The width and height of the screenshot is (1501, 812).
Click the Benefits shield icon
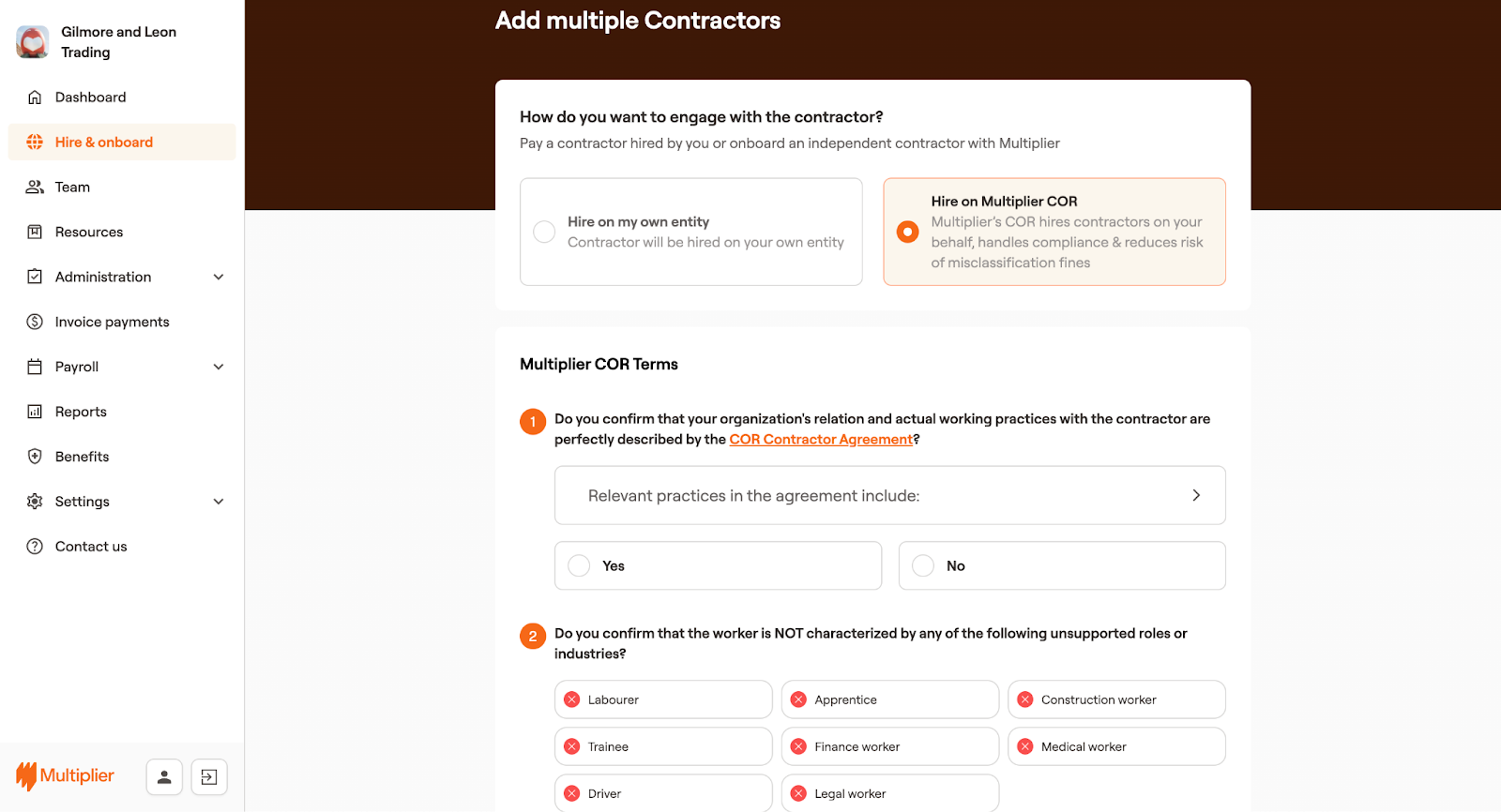coord(35,457)
